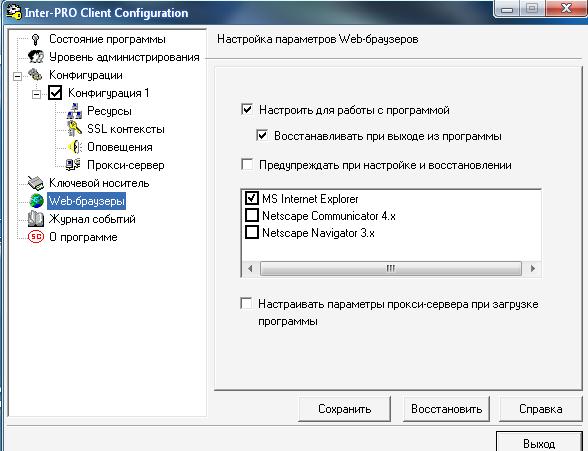Select the Прокси-сервер computer icon
The width and height of the screenshot is (588, 451).
[x=74, y=165]
